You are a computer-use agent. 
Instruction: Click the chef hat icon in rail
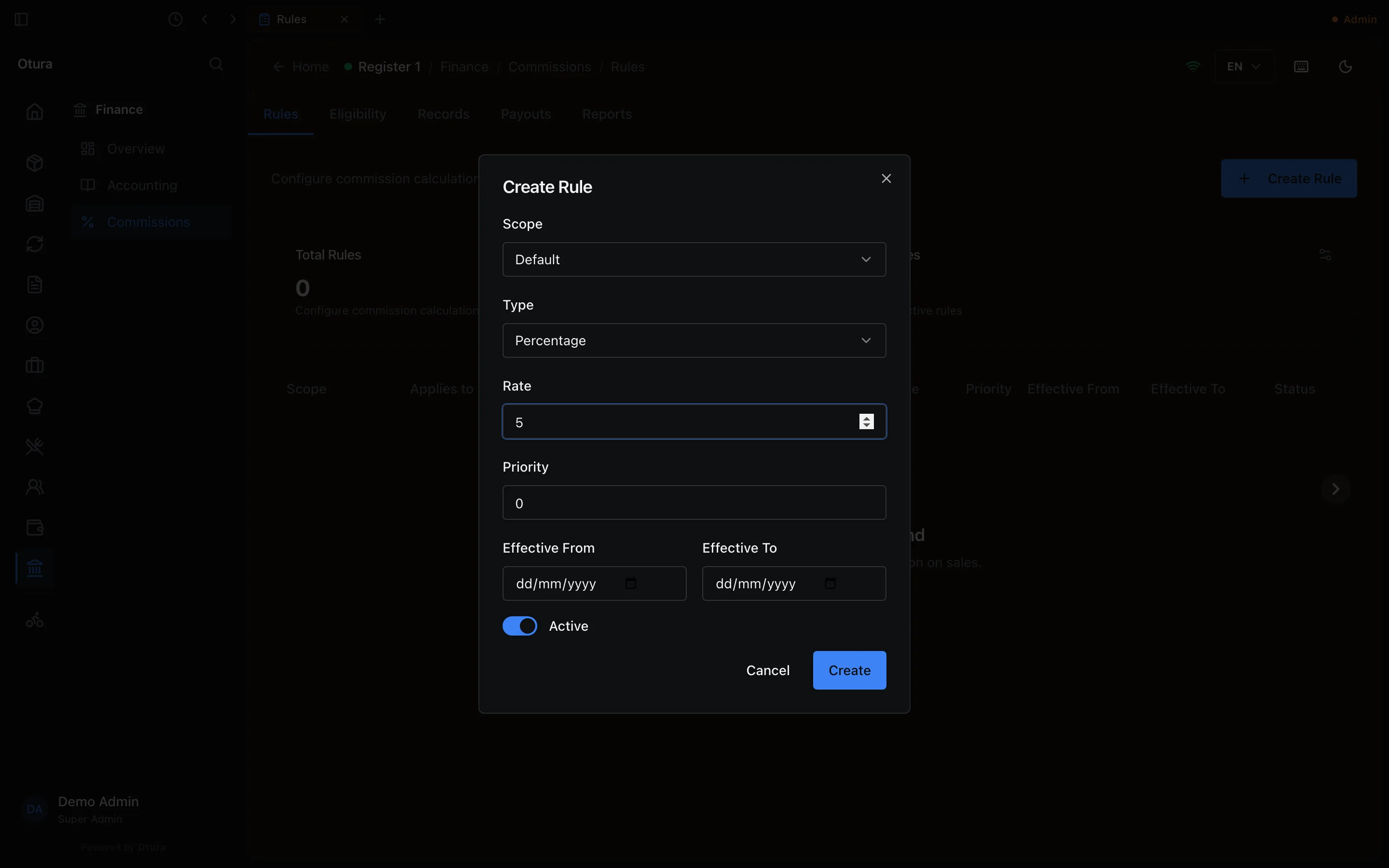tap(34, 406)
